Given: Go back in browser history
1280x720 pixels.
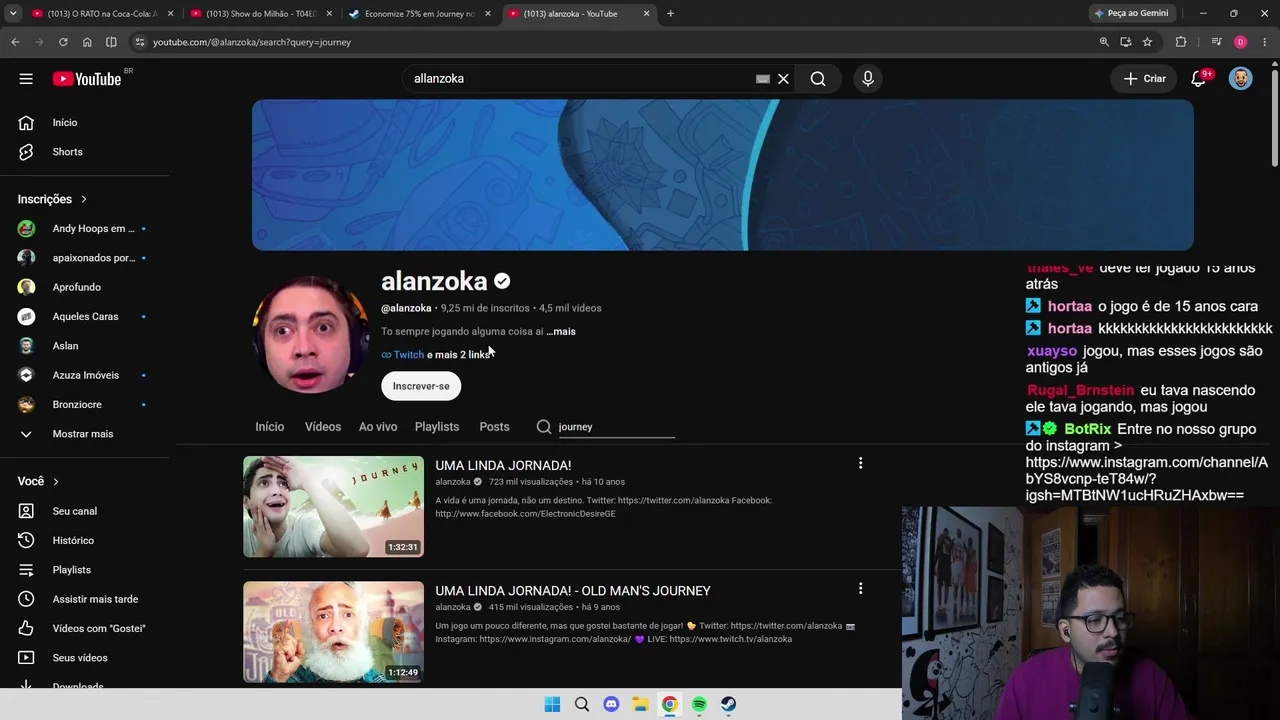Looking at the screenshot, I should coord(15,42).
